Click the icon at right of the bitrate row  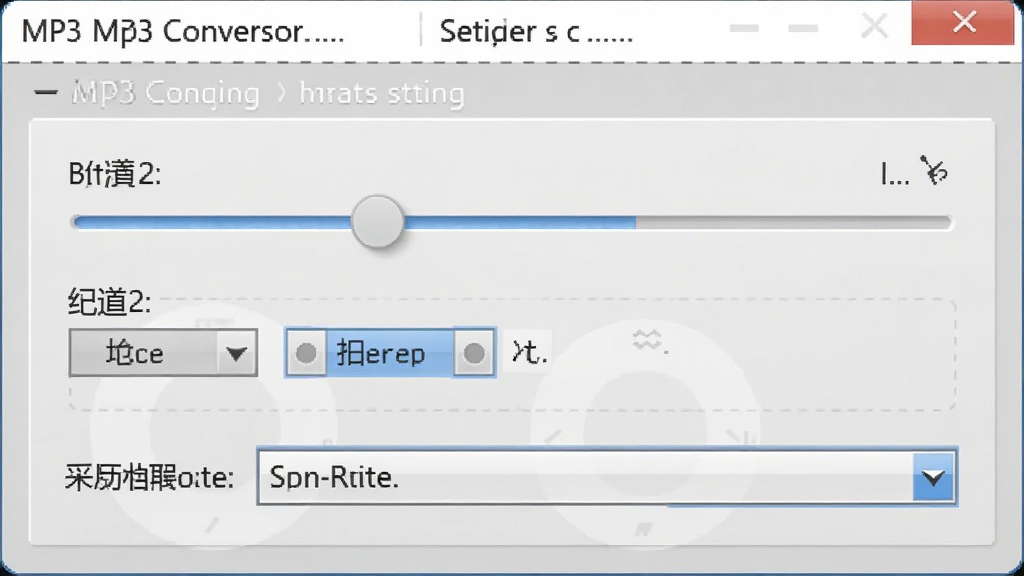pyautogui.click(x=934, y=170)
